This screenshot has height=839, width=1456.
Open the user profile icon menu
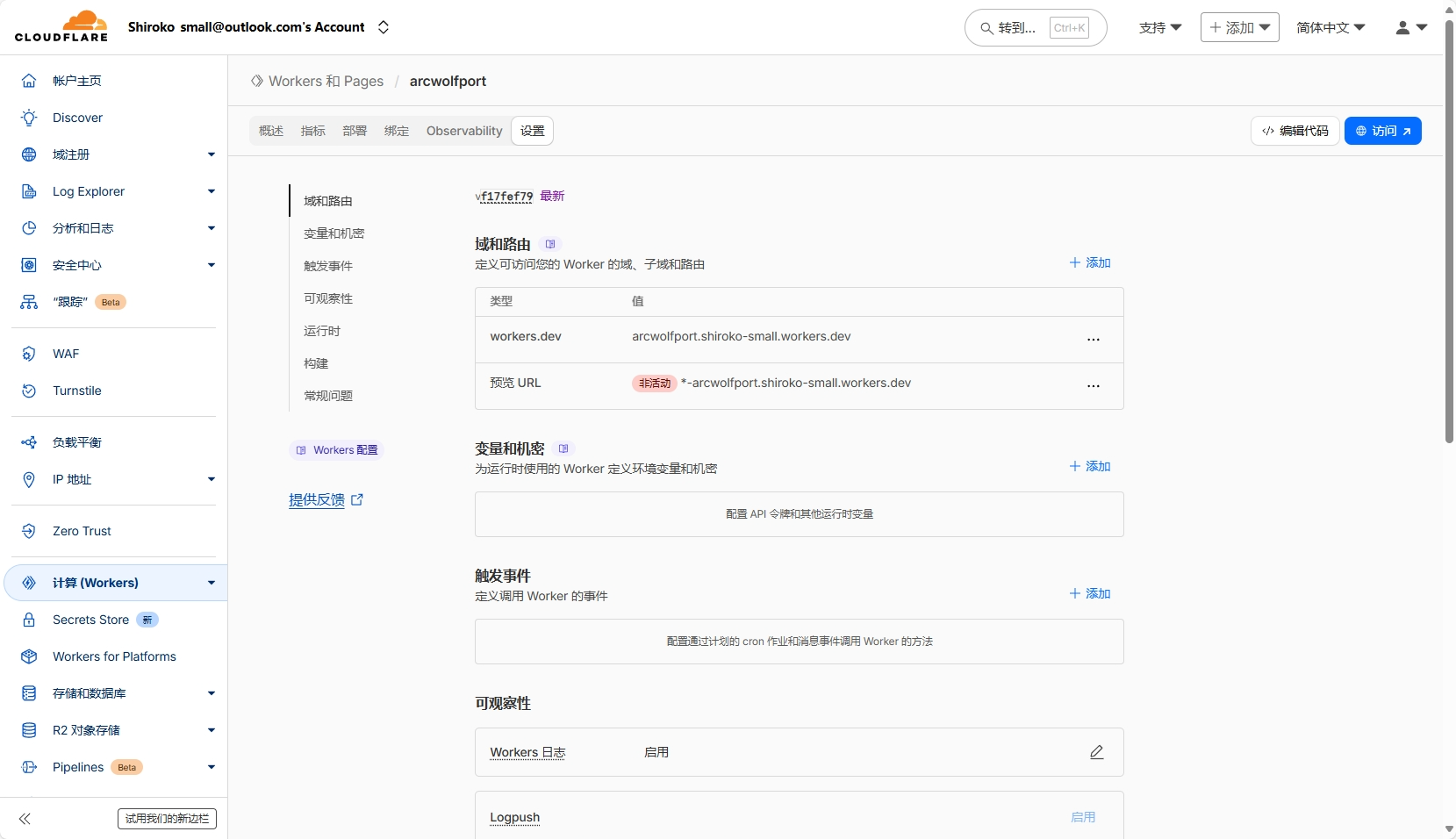(1411, 28)
